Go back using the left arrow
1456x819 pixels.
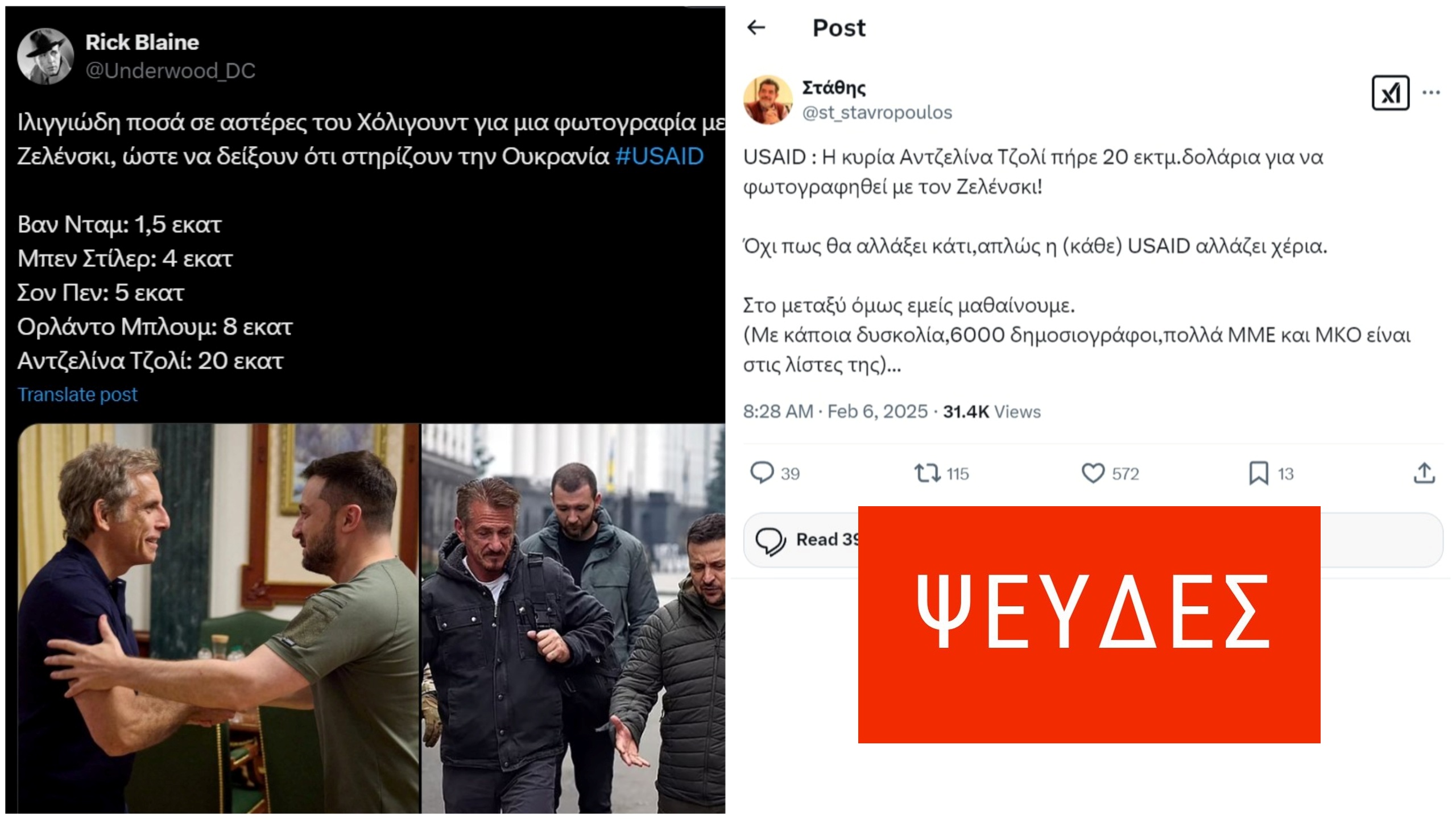tap(756, 27)
